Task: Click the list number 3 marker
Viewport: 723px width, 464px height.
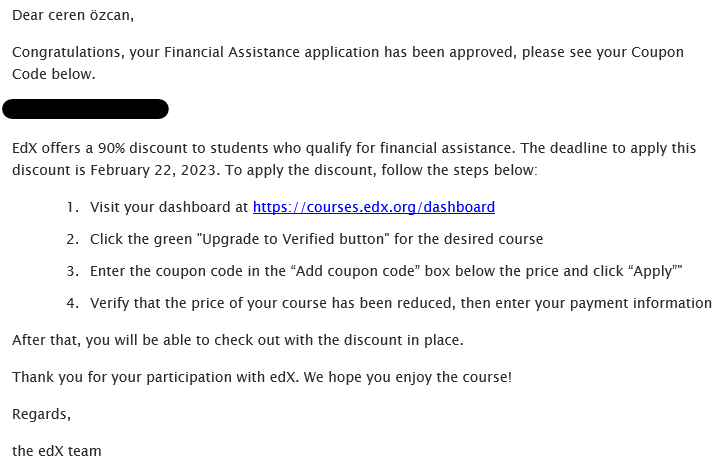Action: tap(72, 271)
